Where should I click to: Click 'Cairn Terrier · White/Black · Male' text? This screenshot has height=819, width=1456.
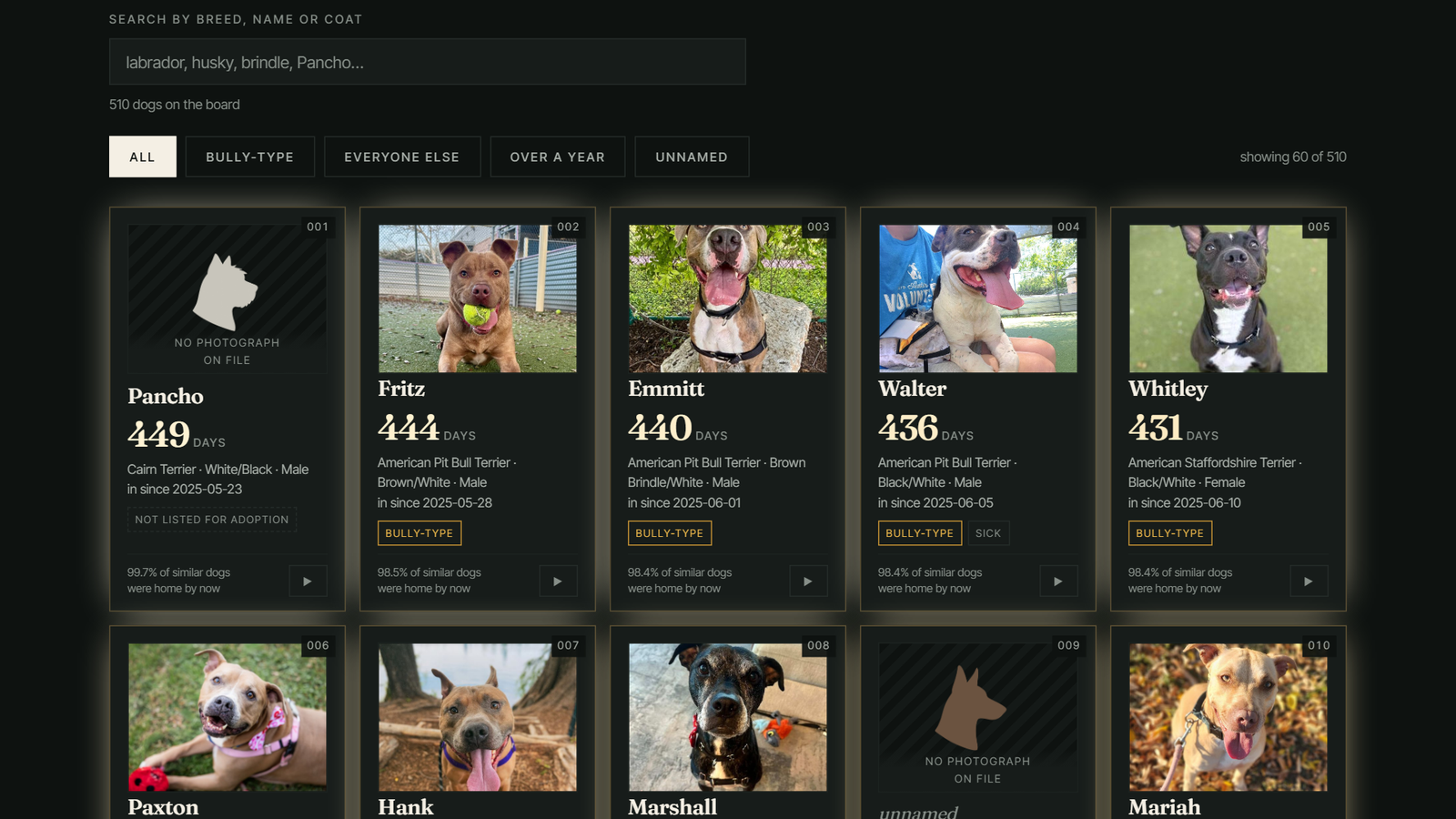click(x=218, y=470)
